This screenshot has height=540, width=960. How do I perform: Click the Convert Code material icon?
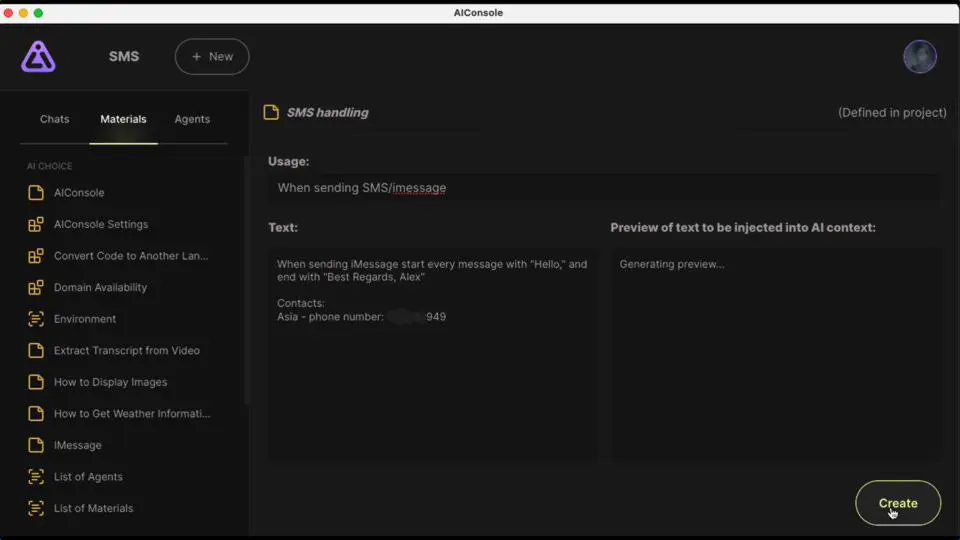[36, 256]
